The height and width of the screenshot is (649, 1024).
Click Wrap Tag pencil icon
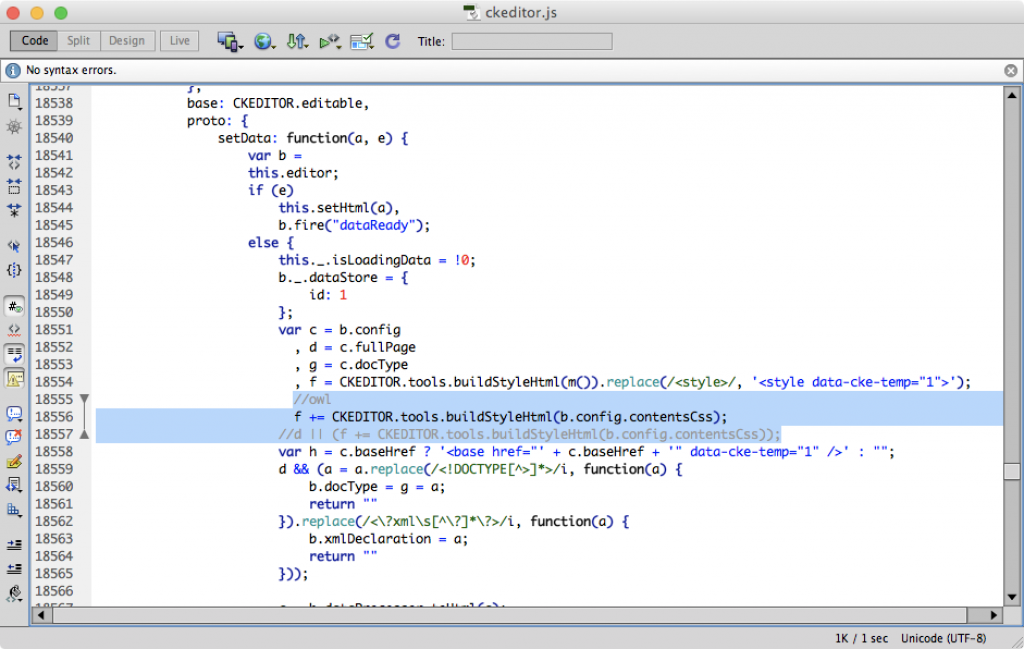(x=14, y=461)
